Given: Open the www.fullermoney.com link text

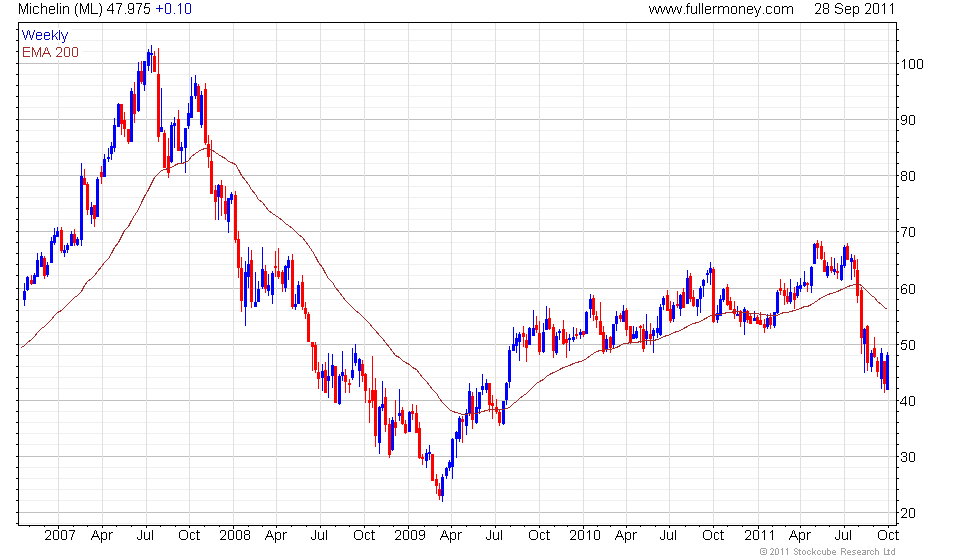Looking at the screenshot, I should [721, 9].
